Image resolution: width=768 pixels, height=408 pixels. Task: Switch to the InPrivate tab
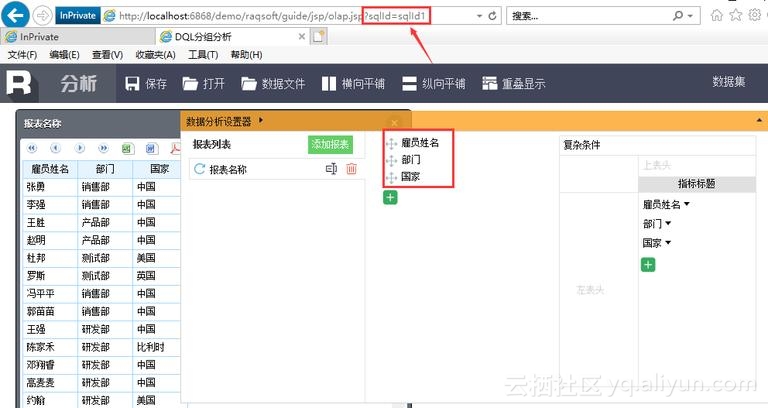coord(78,37)
